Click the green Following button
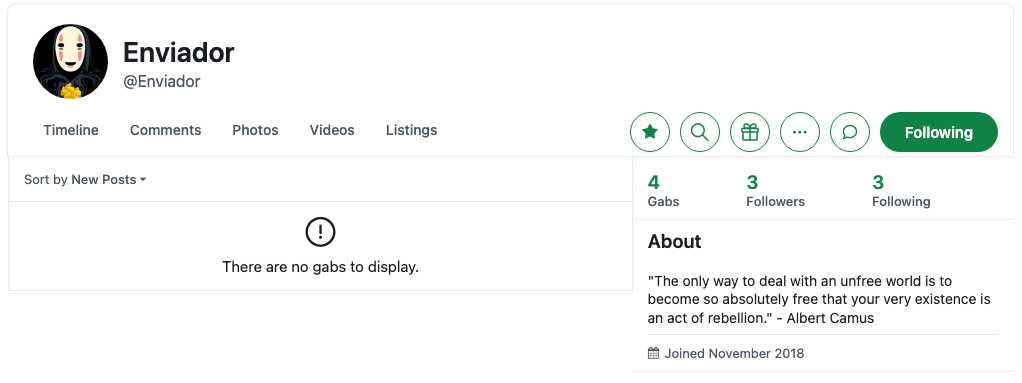This screenshot has height=383, width=1022. tap(939, 132)
